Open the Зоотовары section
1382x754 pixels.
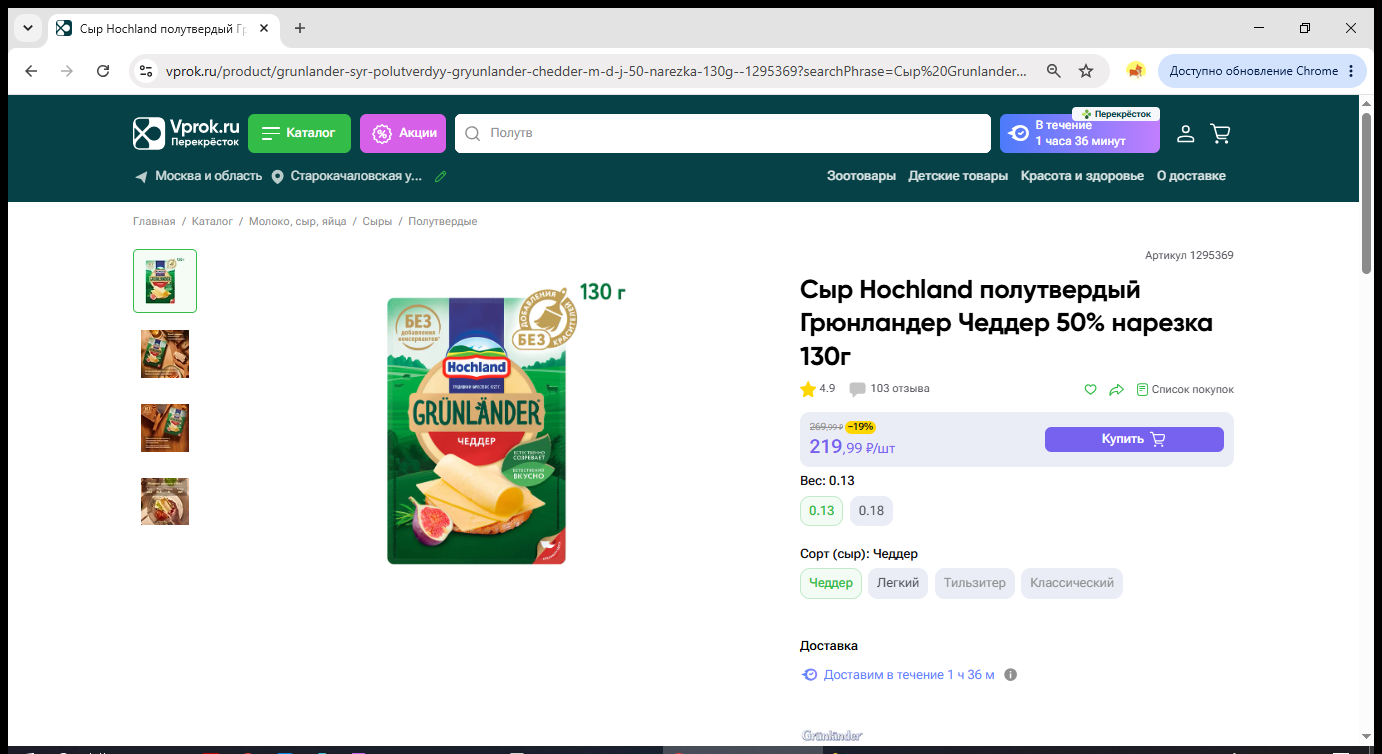(861, 176)
